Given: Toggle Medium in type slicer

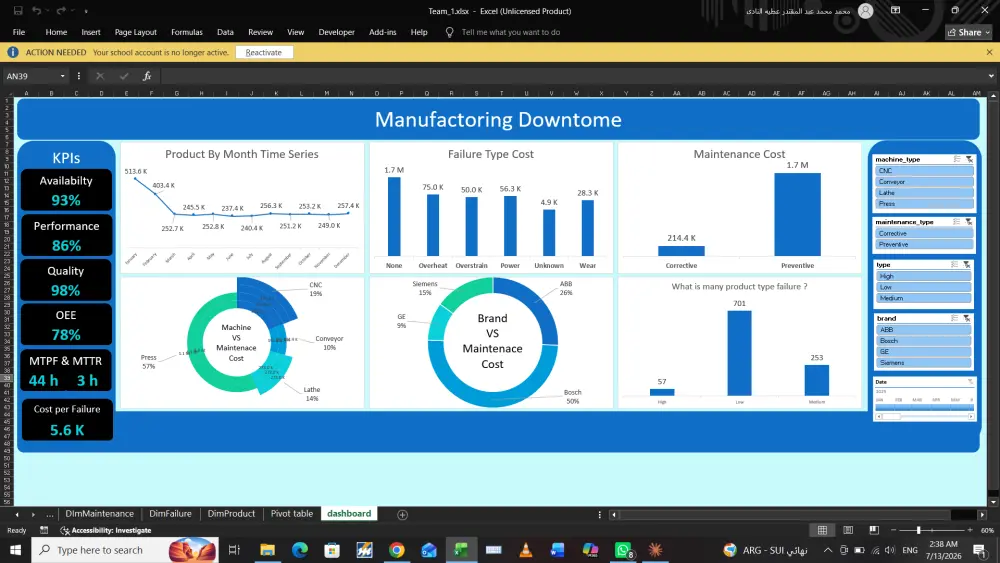Looking at the screenshot, I should click(923, 298).
